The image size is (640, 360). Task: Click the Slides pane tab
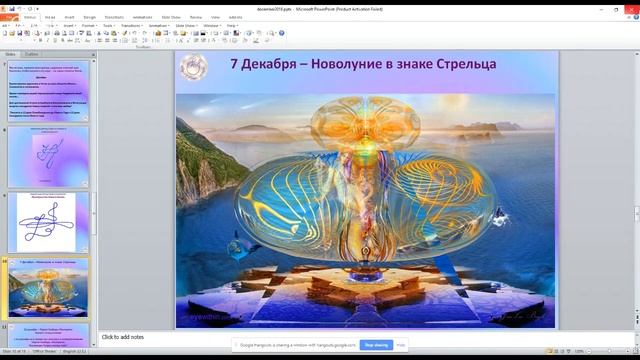click(10, 54)
